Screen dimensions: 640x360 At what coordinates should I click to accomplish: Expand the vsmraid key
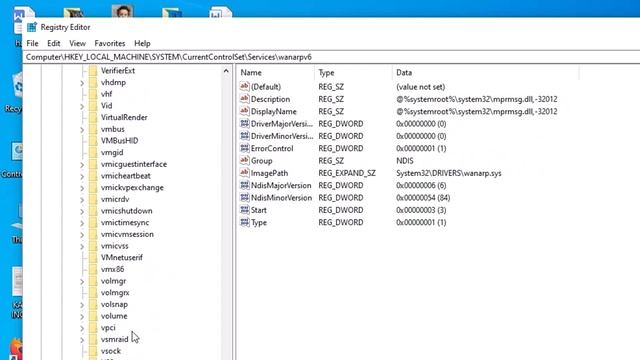point(82,340)
